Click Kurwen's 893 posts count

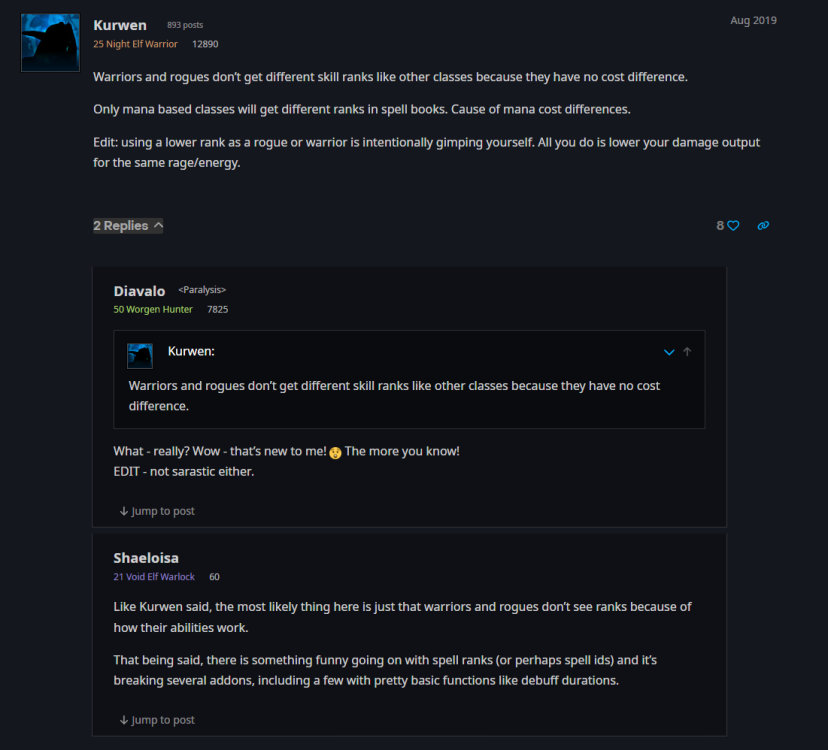(x=185, y=25)
